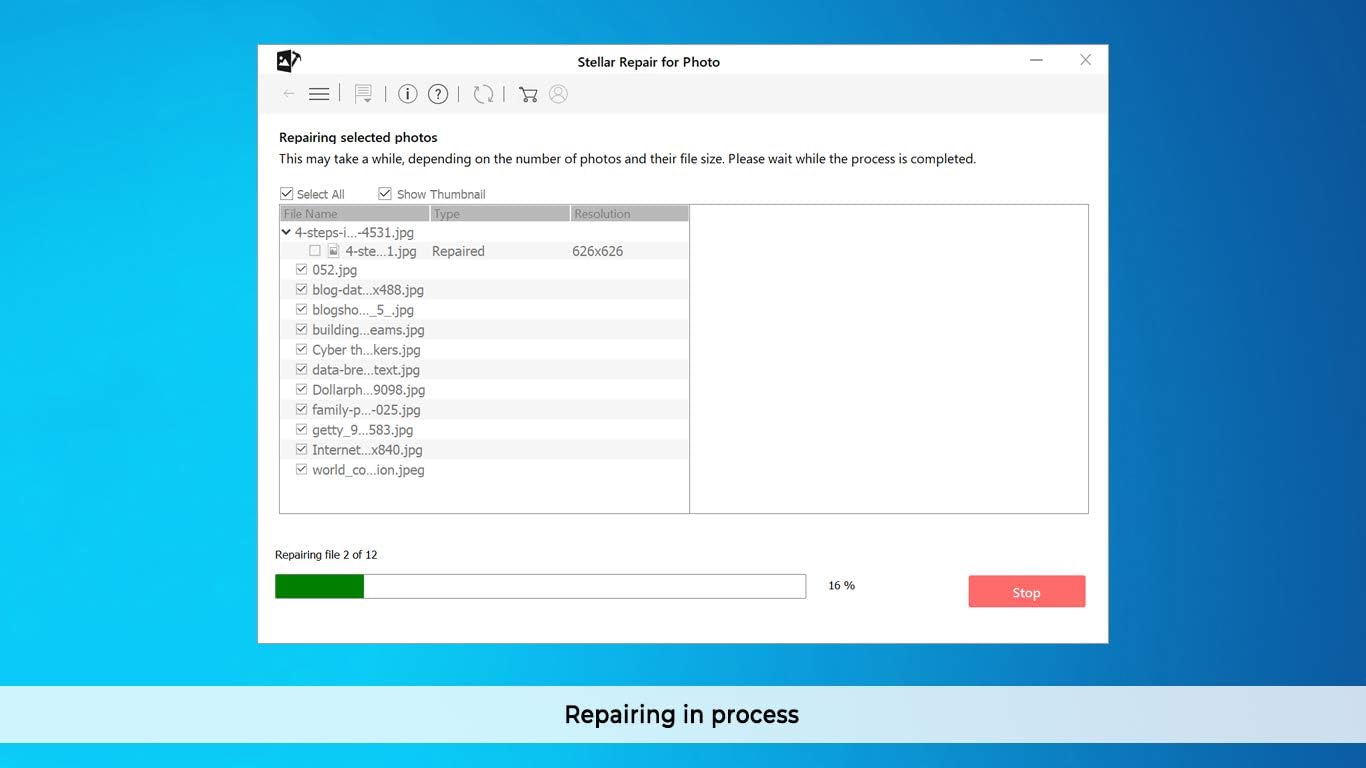Viewport: 1366px width, 768px height.
Task: Click the Stellar Repair app logo
Action: 288,61
